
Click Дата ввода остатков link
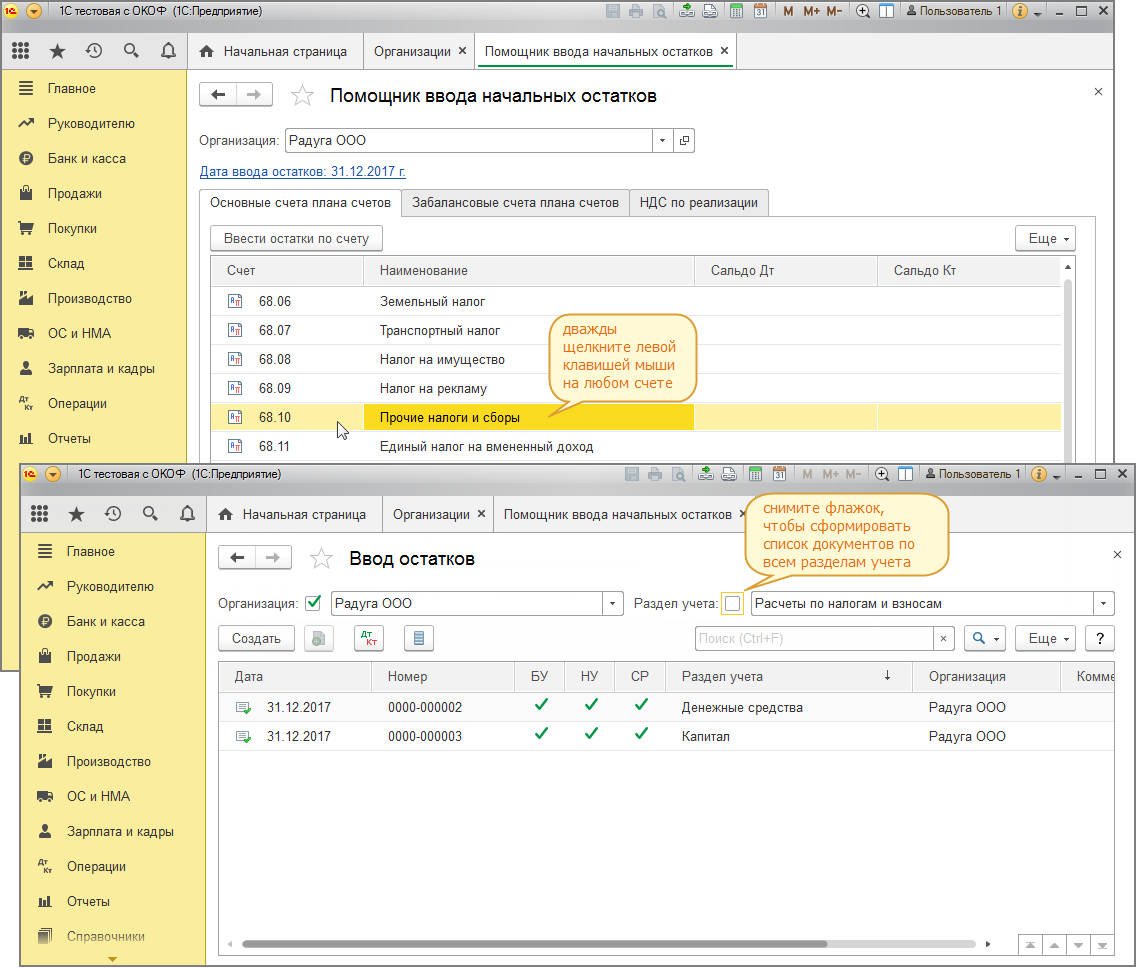pyautogui.click(x=302, y=172)
